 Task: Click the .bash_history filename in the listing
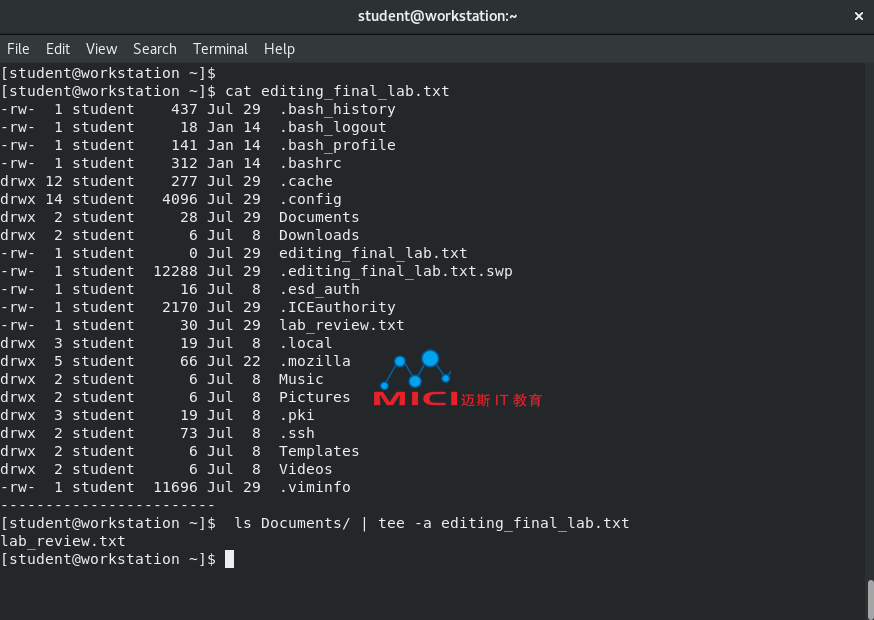(337, 109)
